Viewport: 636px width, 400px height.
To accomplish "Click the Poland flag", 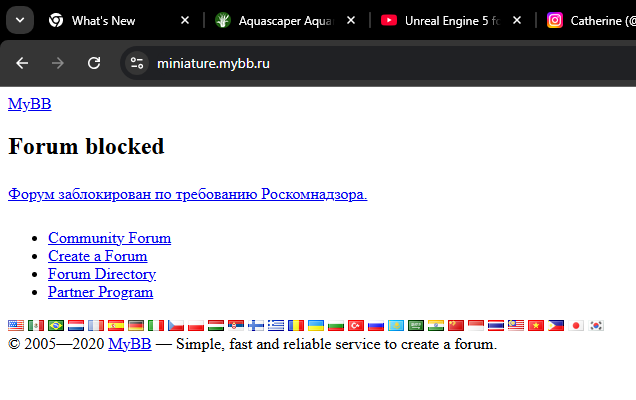I will coord(196,325).
